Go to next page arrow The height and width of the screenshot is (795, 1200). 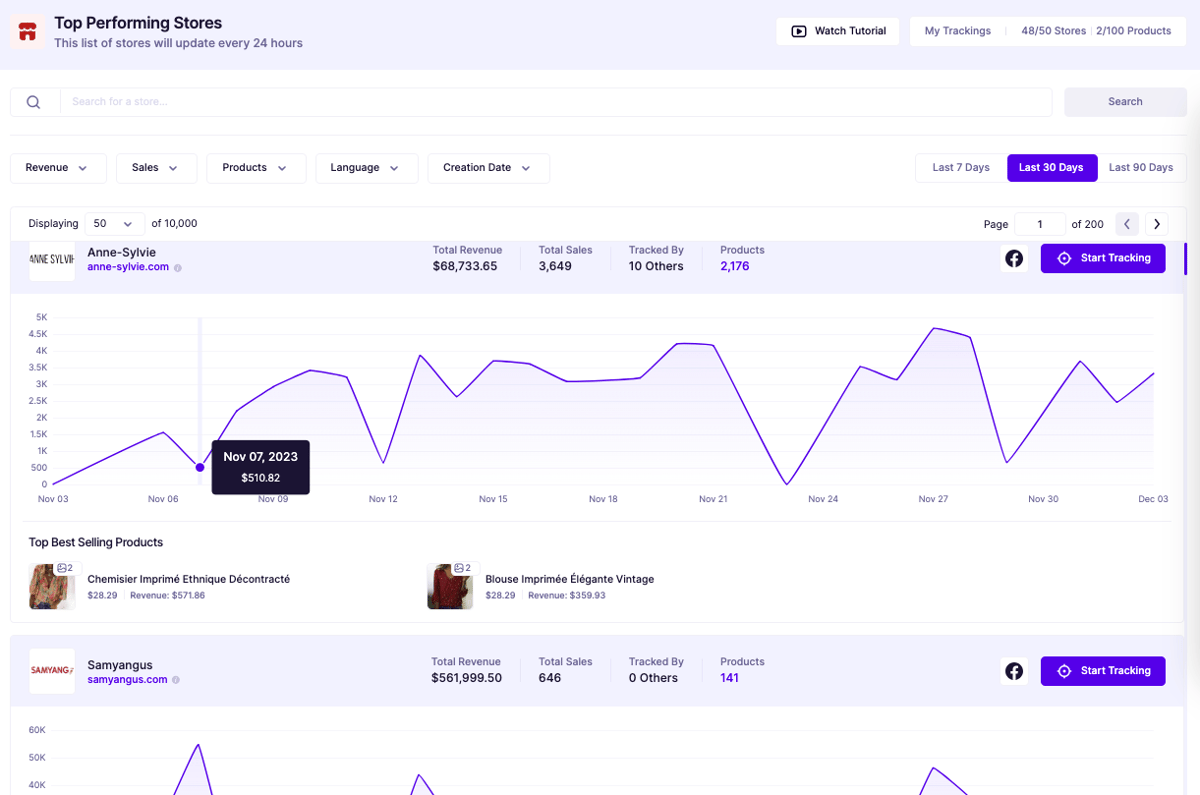pos(1156,224)
